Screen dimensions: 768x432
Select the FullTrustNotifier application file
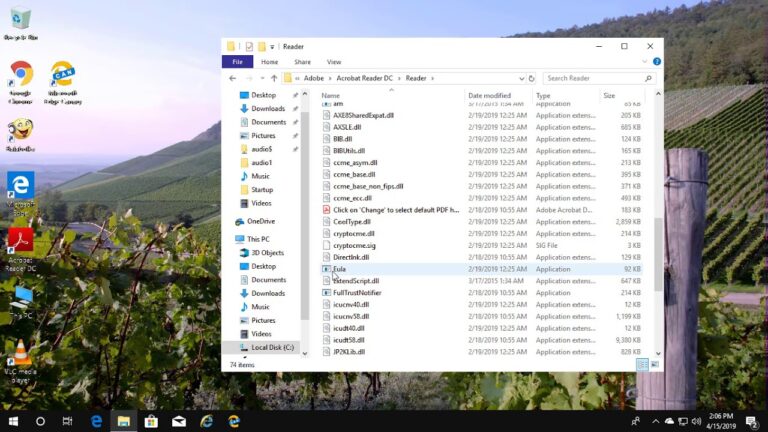(359, 293)
